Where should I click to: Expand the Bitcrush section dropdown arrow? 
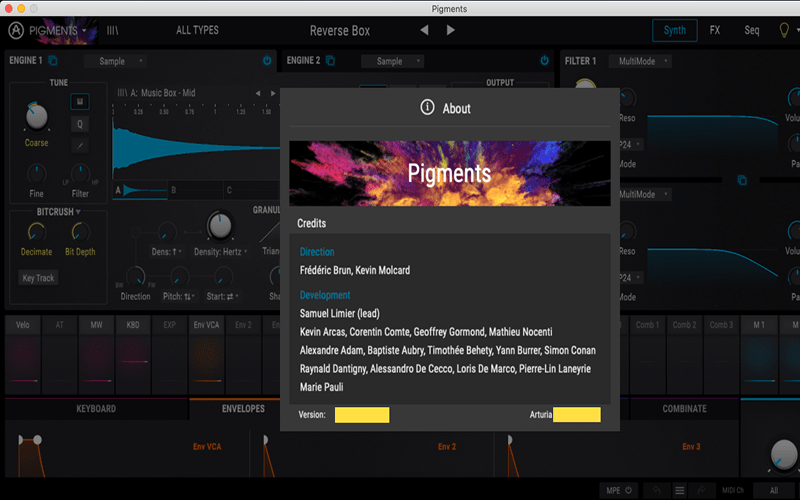tap(77, 212)
